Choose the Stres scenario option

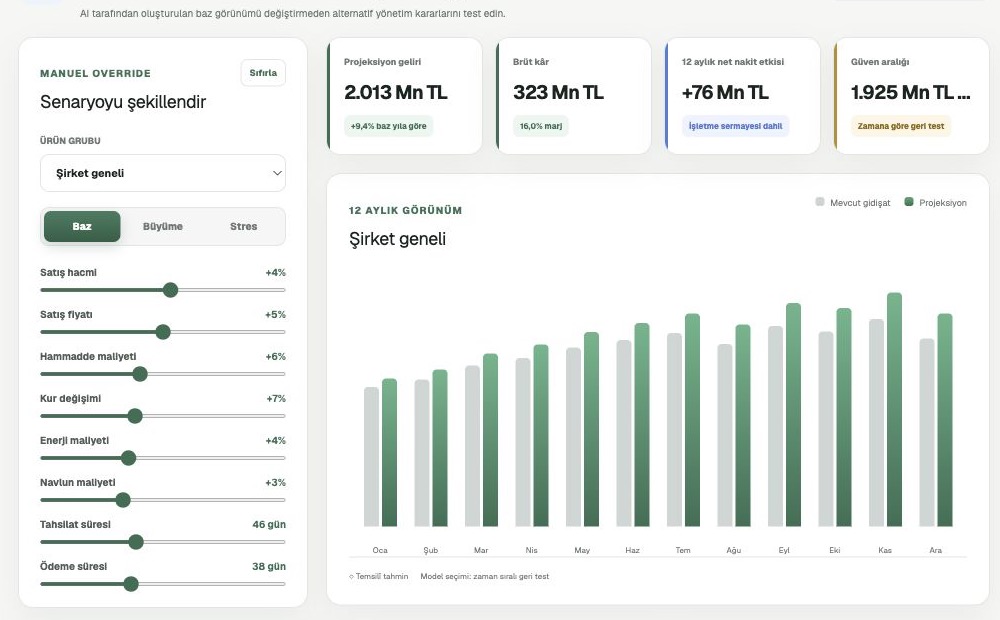click(244, 226)
